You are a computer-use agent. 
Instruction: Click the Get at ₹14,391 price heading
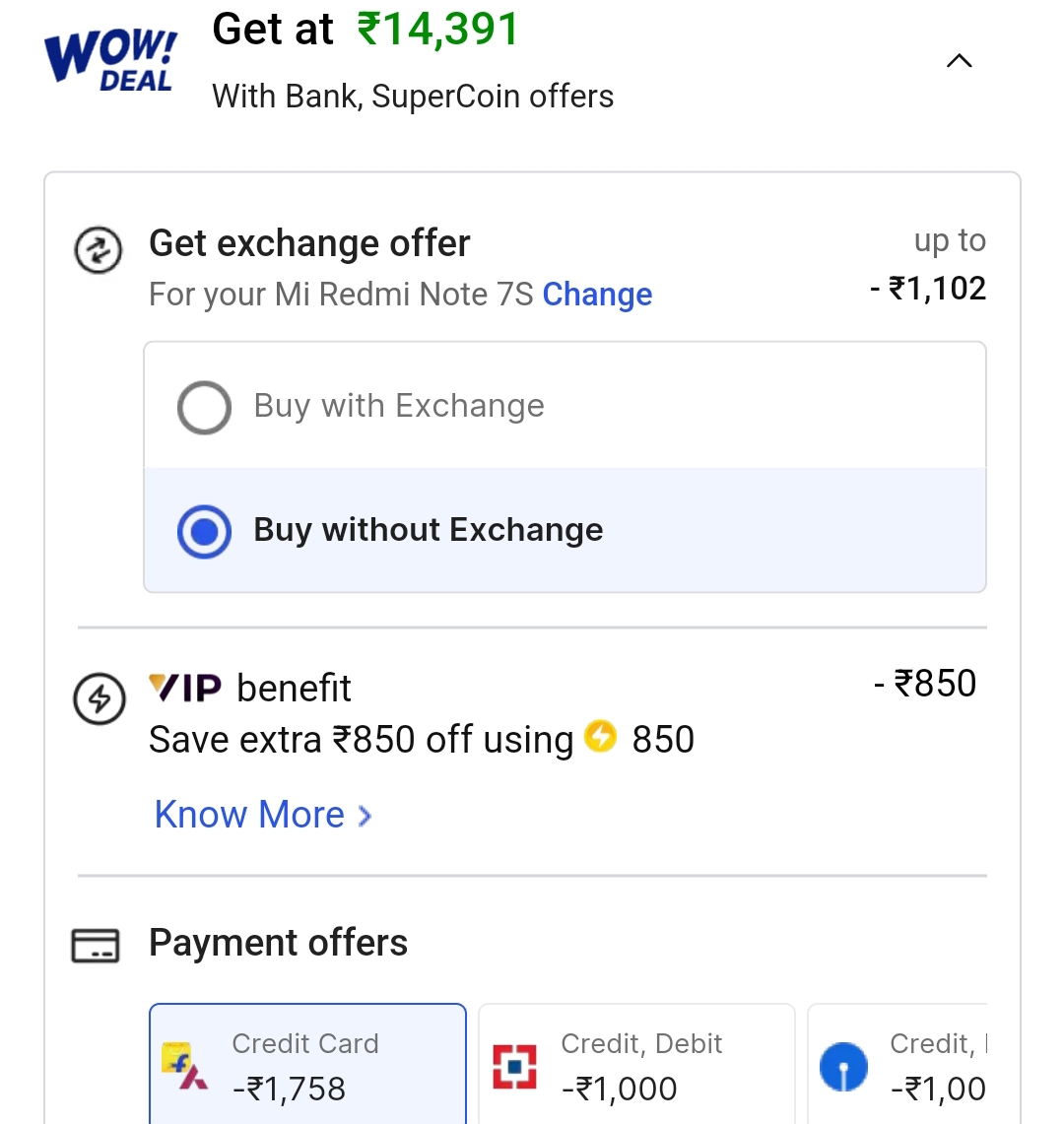[366, 30]
